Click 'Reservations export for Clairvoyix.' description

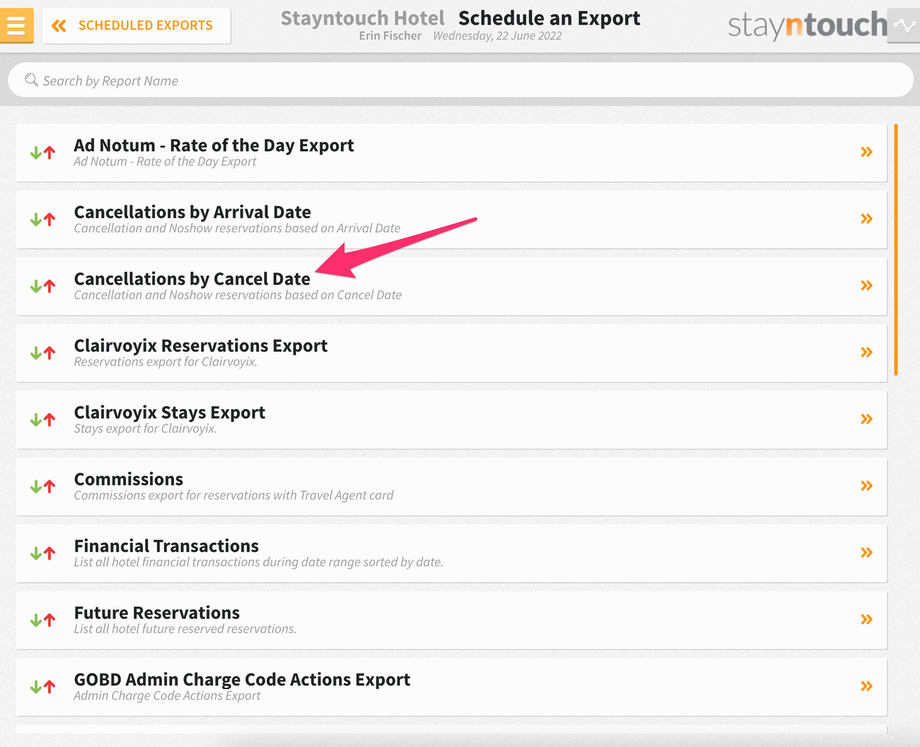(165, 362)
